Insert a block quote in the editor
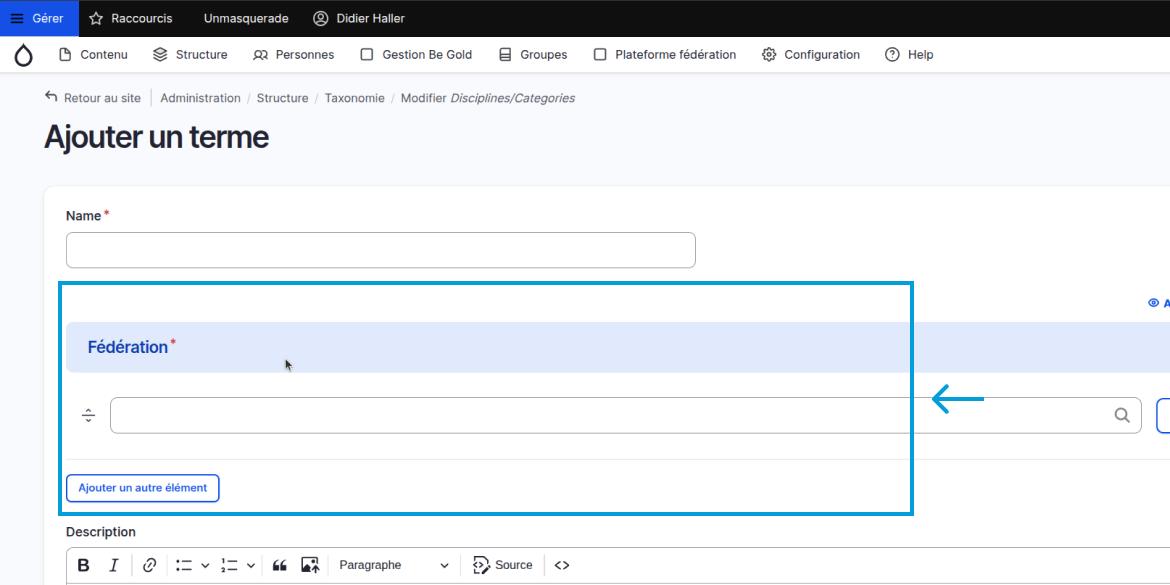This screenshot has width=1170, height=585. pyautogui.click(x=280, y=565)
